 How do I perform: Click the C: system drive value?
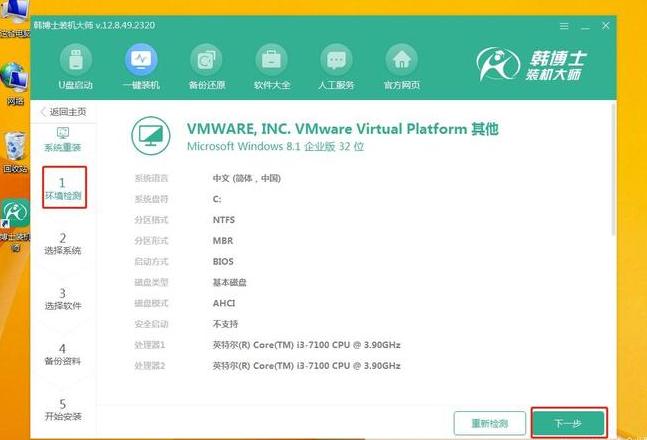pyautogui.click(x=217, y=199)
